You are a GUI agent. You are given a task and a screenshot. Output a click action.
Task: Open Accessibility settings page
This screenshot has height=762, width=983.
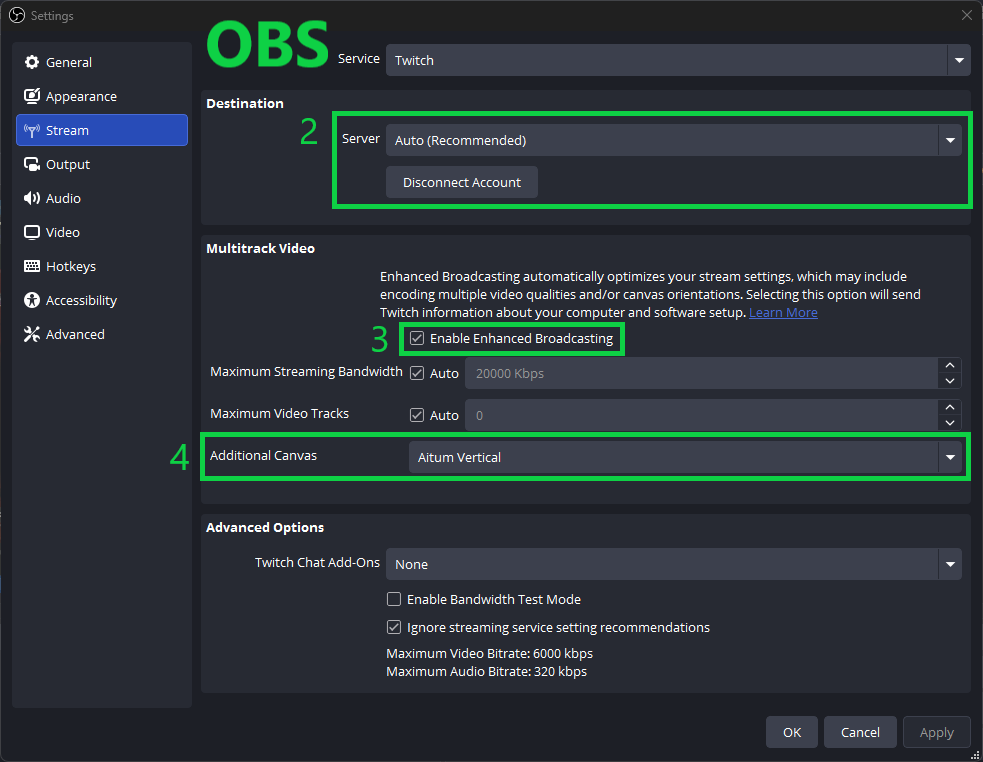pyautogui.click(x=102, y=300)
